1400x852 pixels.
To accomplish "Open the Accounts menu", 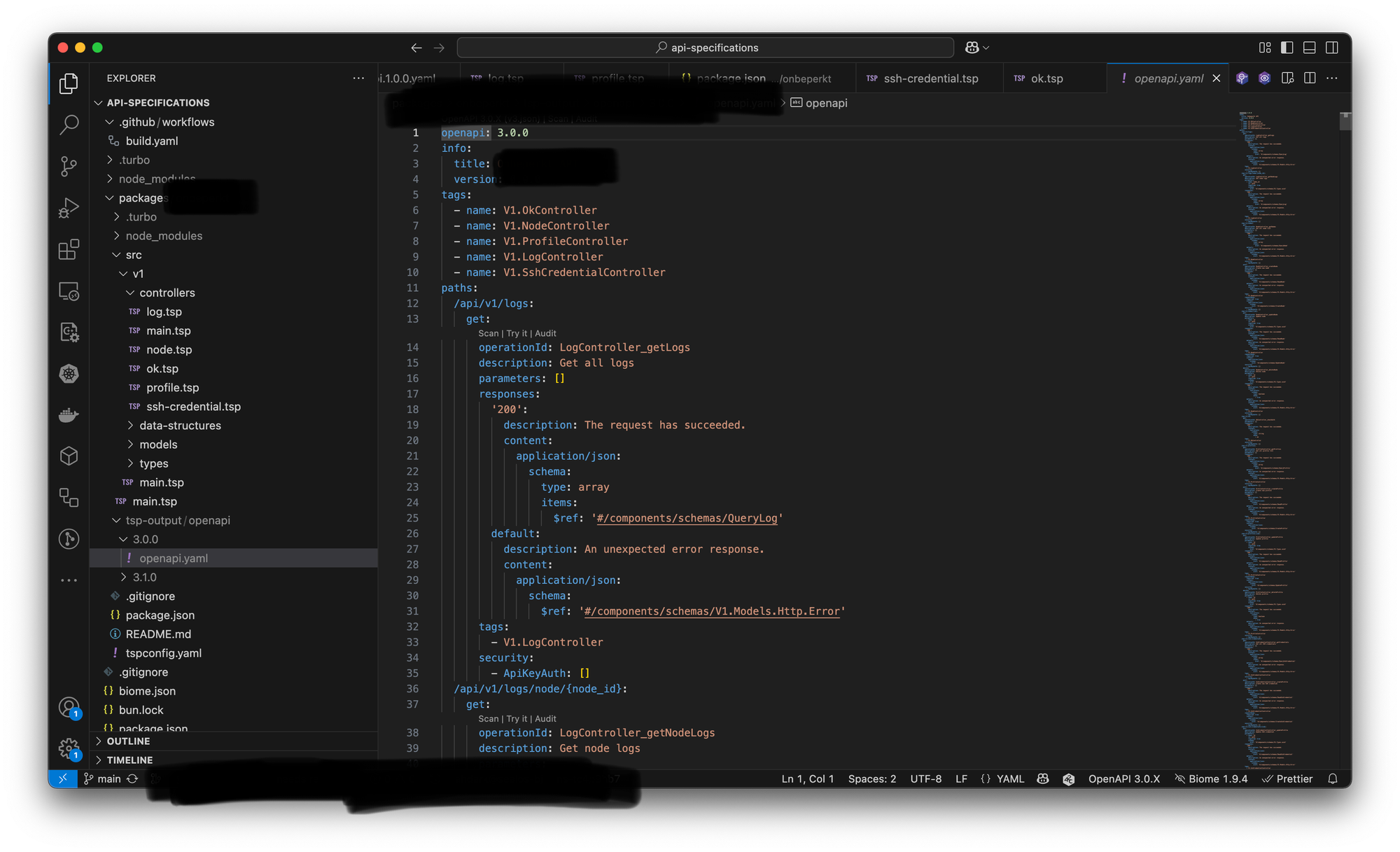I will tap(69, 708).
